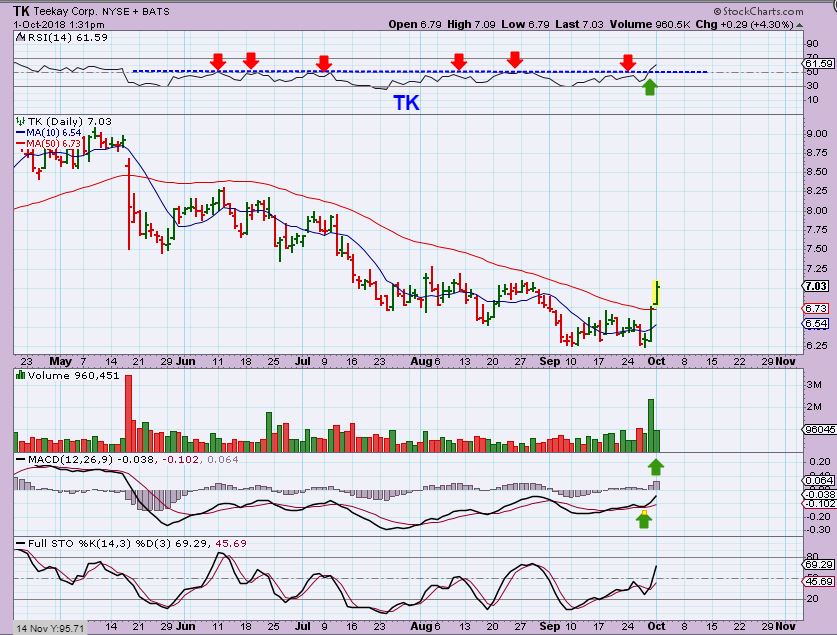Click the 61.59 RSI value tag

818,64
